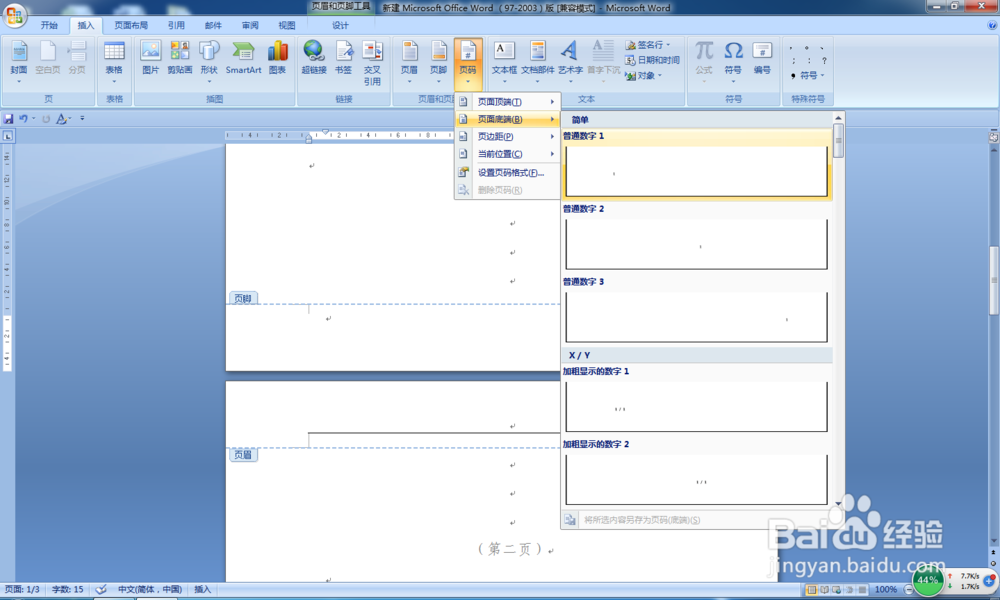
Task: Select Bold Numbers 2 (加粗显示的数字 2)
Action: [696, 479]
